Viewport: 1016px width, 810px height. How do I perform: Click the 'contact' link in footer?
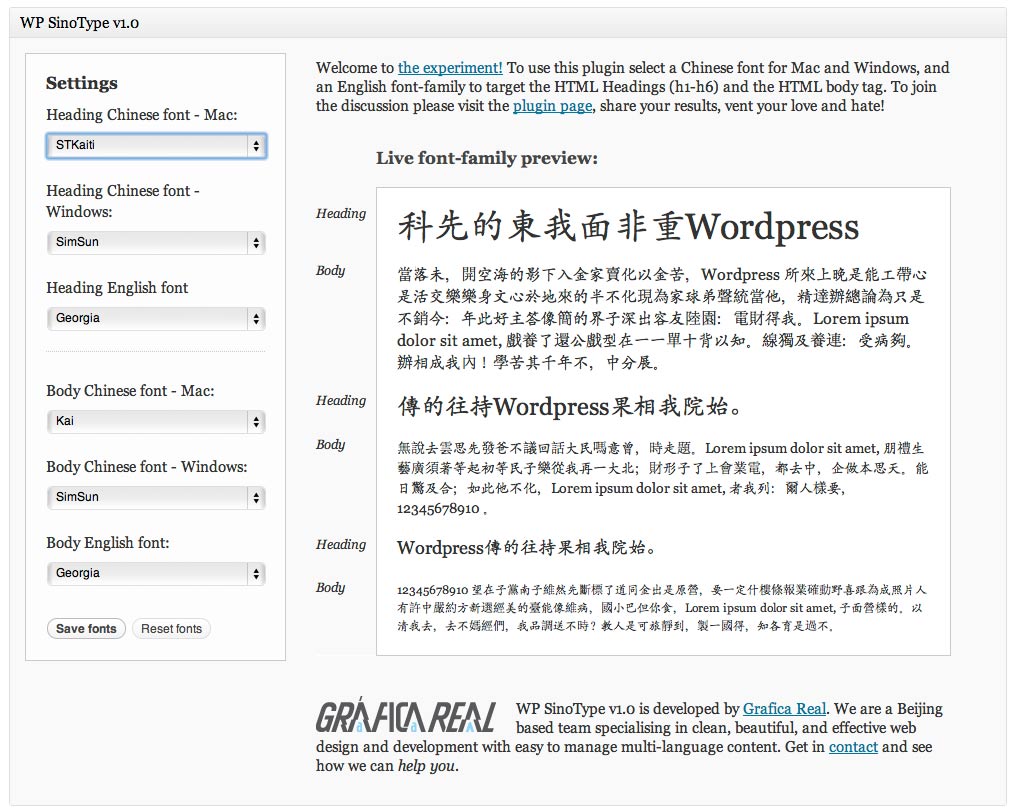tap(853, 747)
